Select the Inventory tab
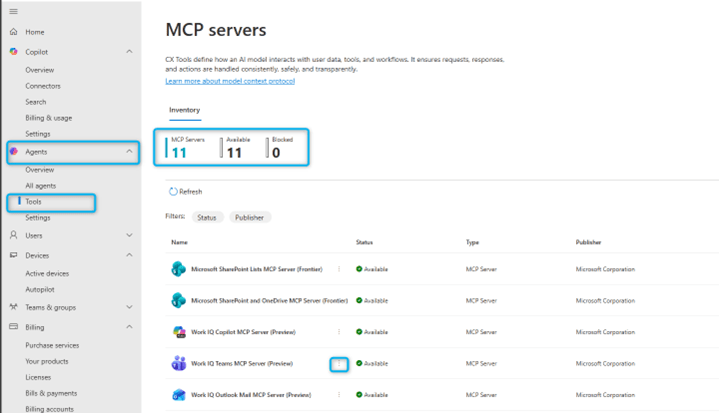 pyautogui.click(x=184, y=110)
